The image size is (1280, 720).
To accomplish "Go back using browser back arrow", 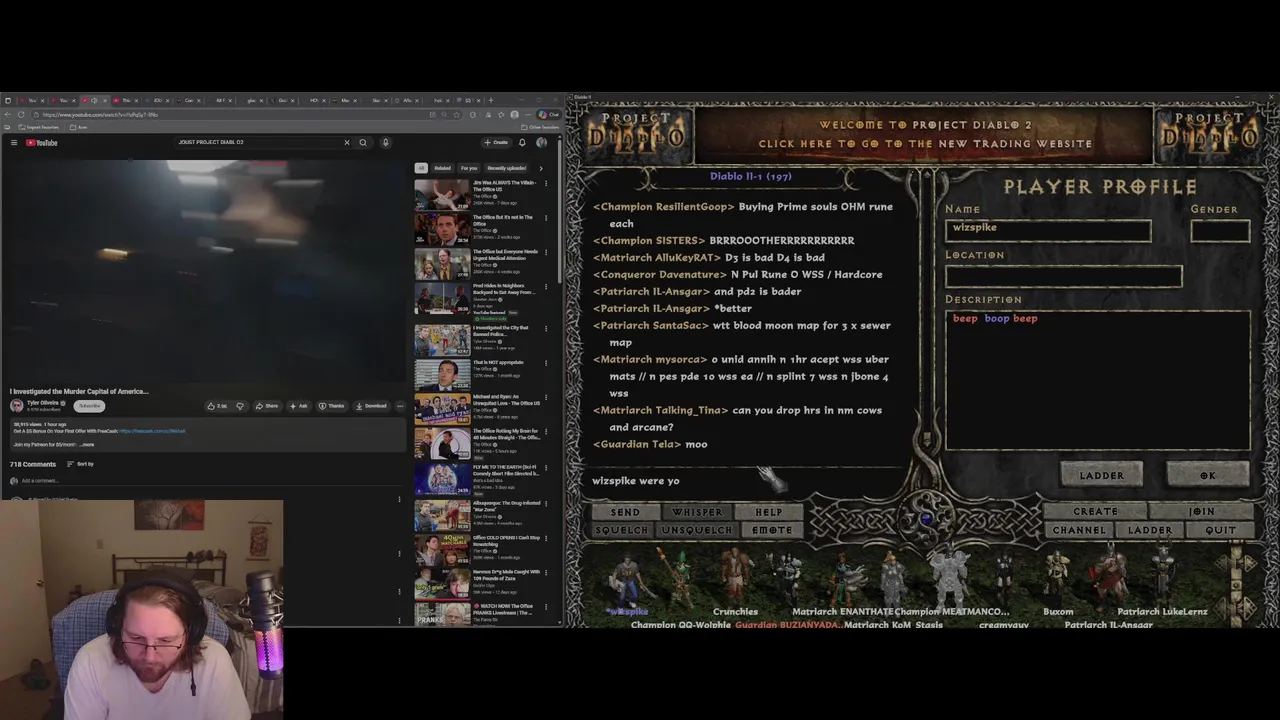I will click(8, 114).
